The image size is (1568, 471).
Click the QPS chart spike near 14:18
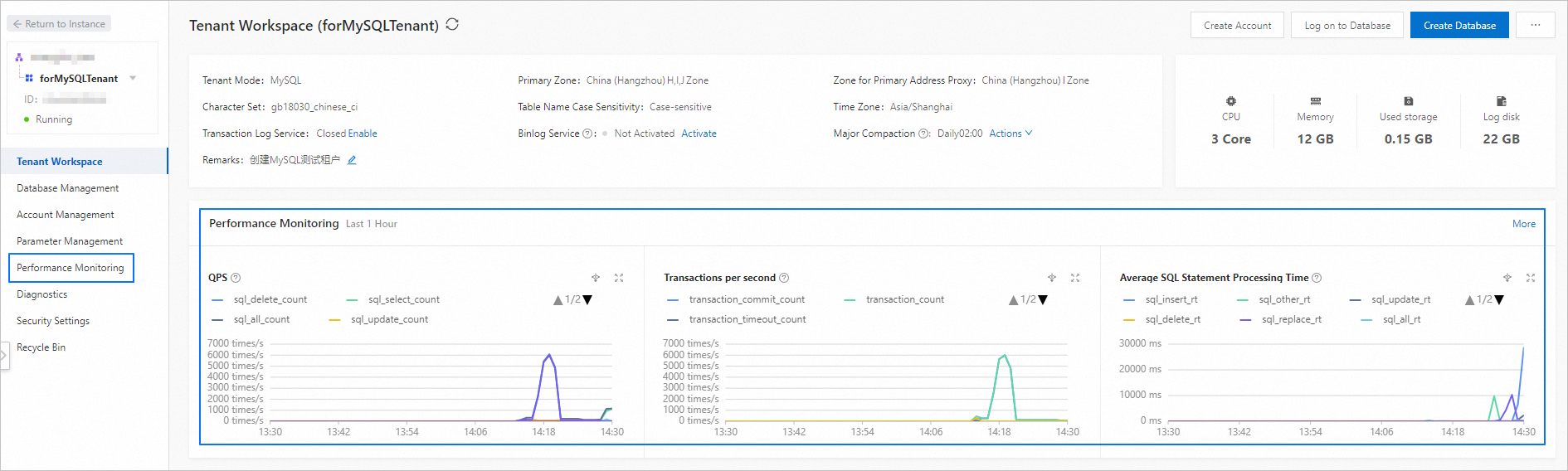[548, 356]
